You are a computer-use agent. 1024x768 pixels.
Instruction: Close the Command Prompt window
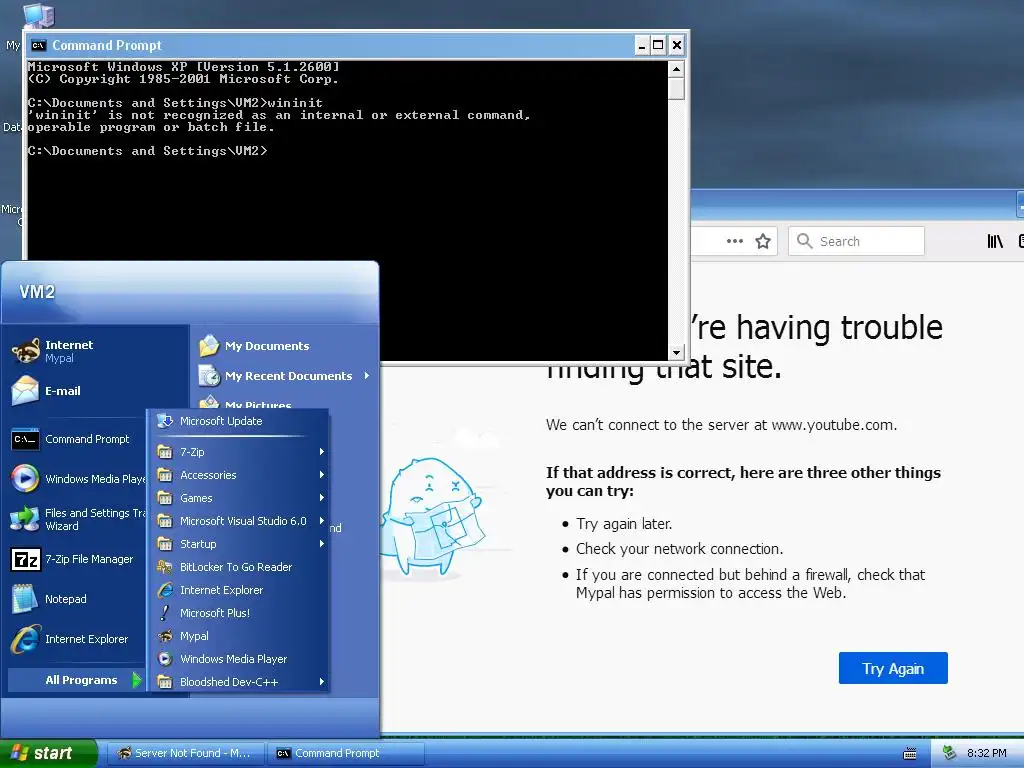[x=677, y=45]
